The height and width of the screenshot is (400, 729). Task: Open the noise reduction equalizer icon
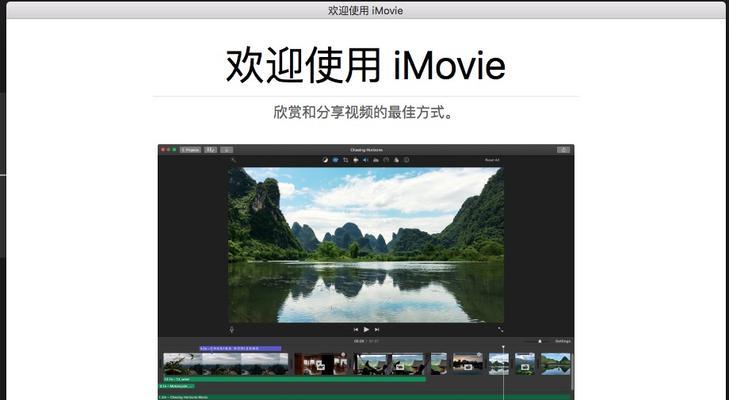coord(376,160)
